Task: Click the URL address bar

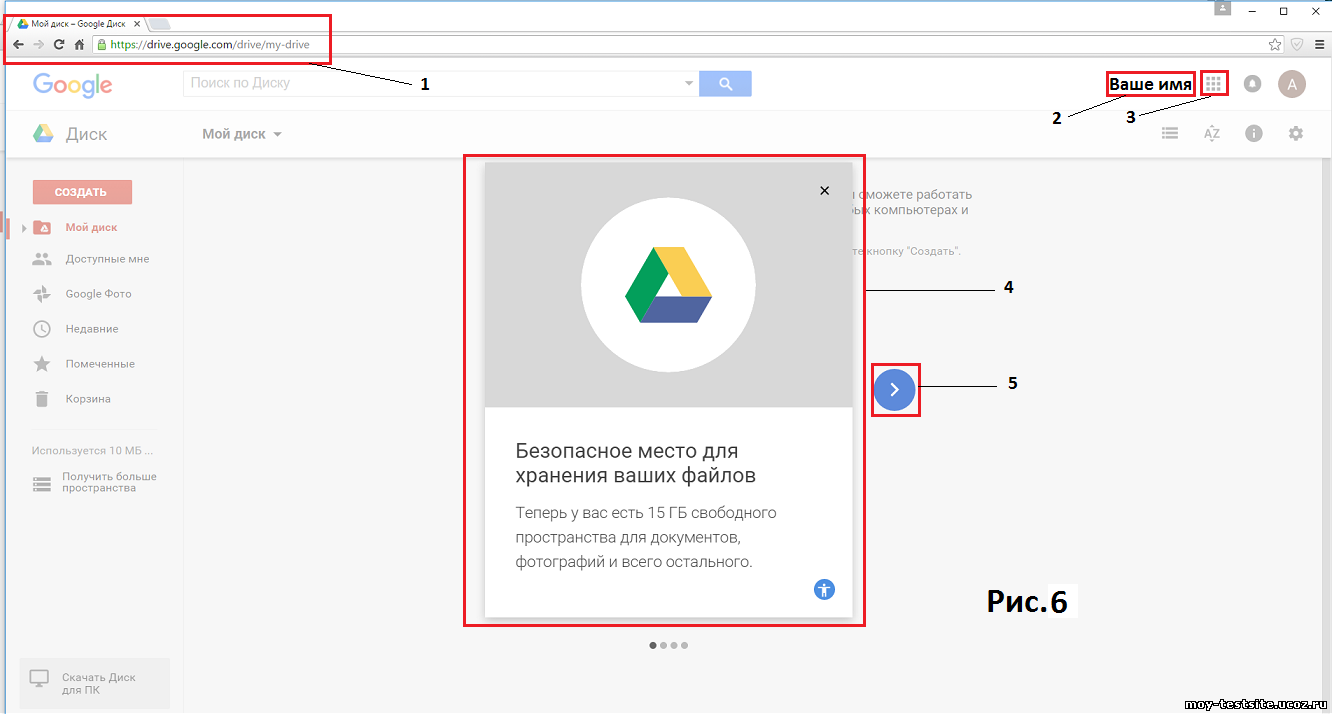Action: 688,44
